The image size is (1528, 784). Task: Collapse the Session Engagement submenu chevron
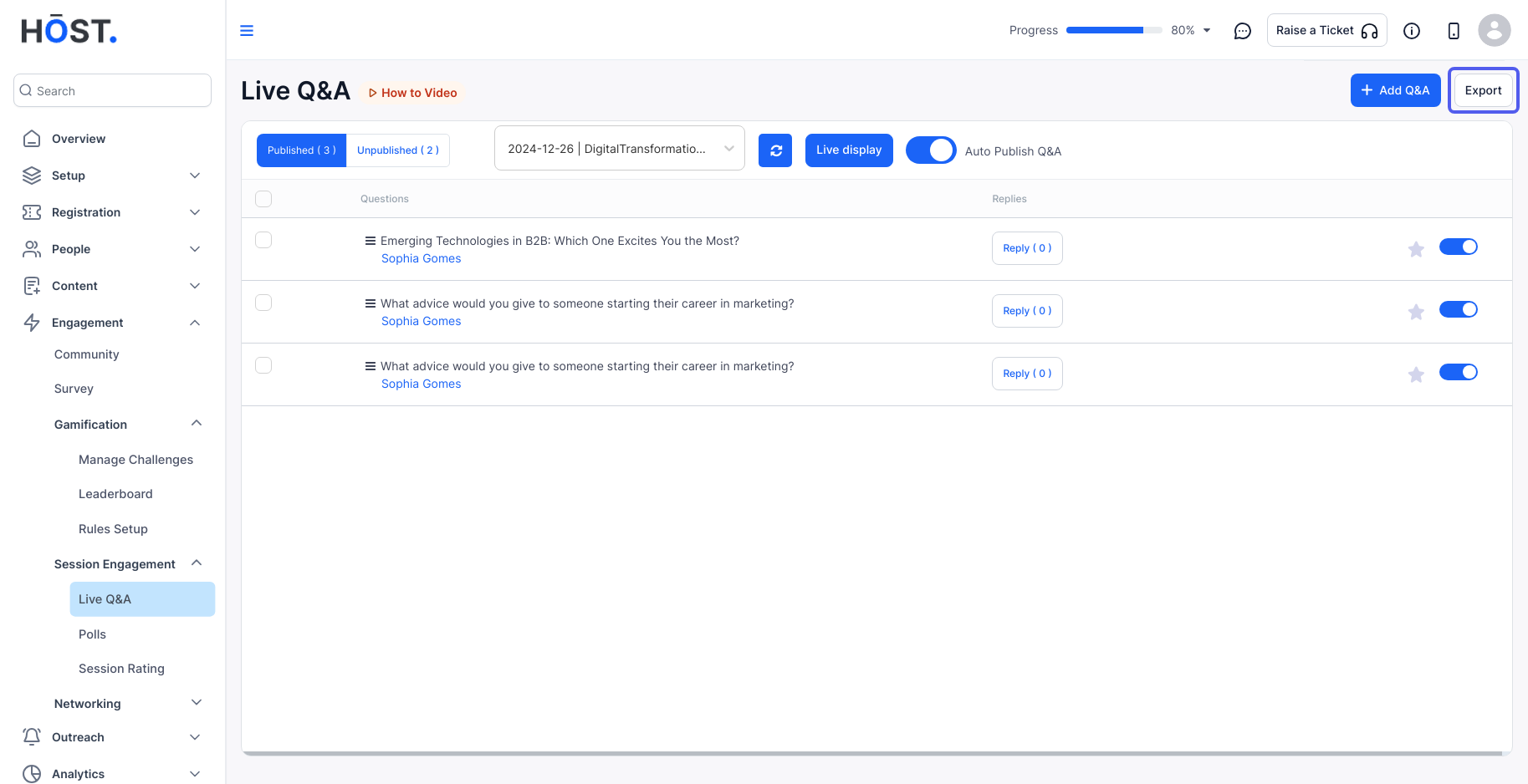pyautogui.click(x=197, y=563)
